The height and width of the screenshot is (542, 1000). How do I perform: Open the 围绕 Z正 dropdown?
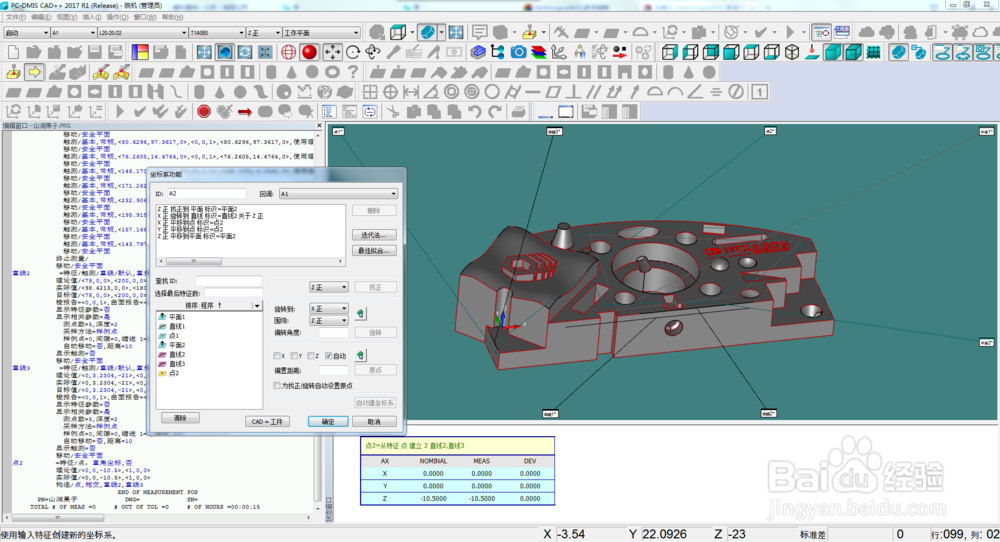(x=328, y=321)
